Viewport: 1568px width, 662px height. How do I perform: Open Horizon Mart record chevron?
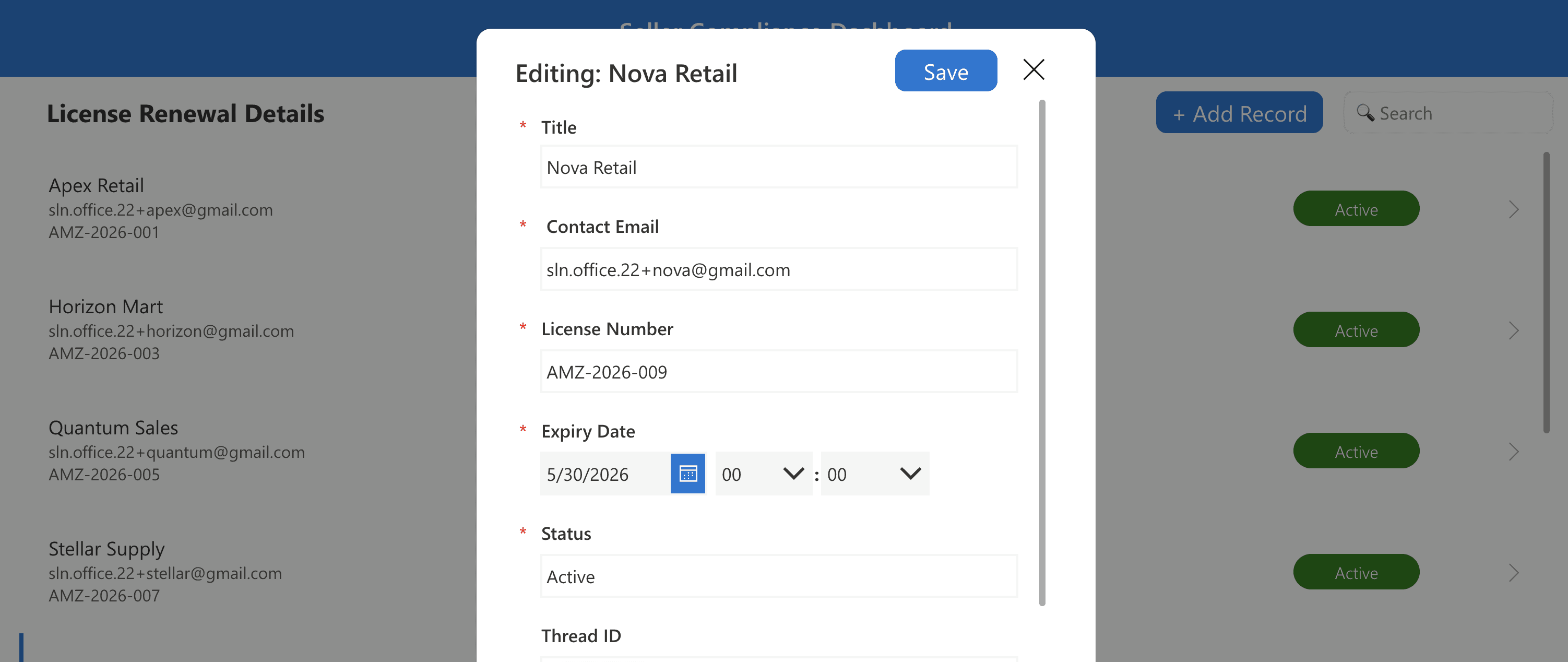click(x=1513, y=330)
